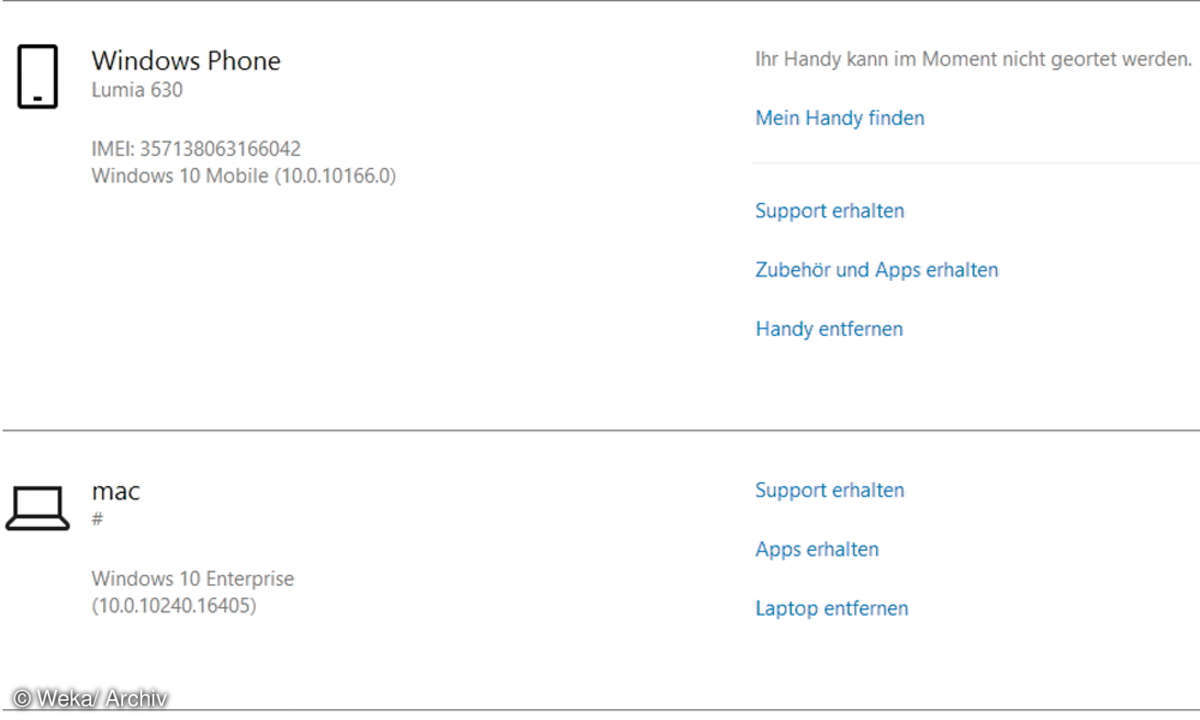This screenshot has height=720, width=1200.
Task: Click the Windows 10 Mobile version text
Action: (243, 176)
